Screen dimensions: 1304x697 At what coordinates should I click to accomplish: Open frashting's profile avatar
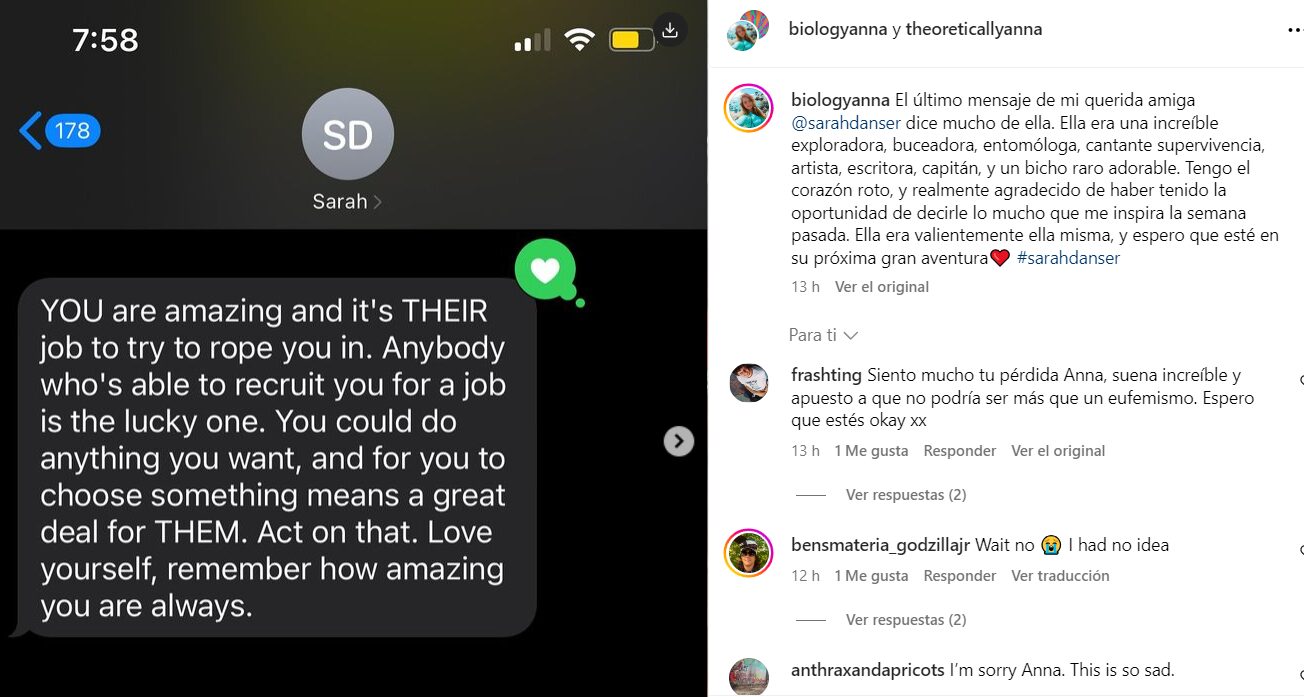(749, 383)
